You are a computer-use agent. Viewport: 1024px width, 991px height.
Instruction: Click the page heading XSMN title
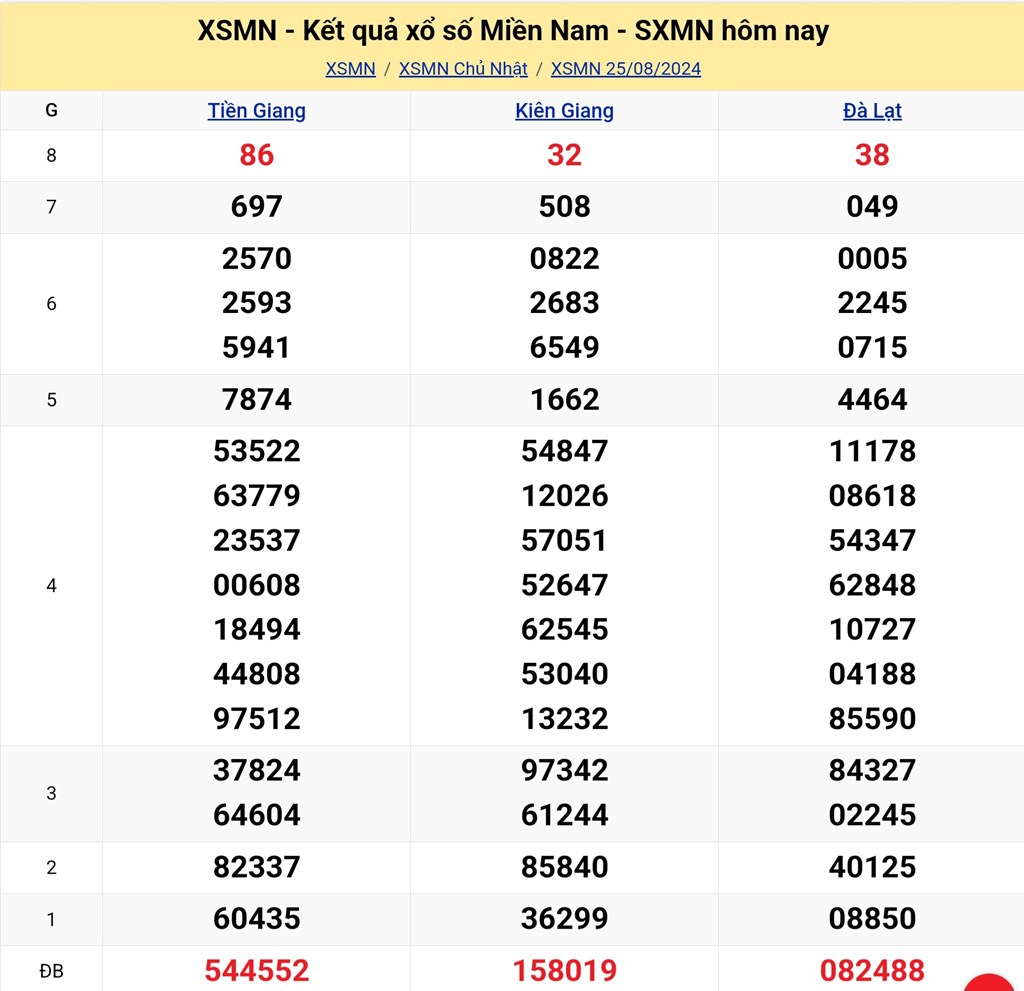[512, 31]
